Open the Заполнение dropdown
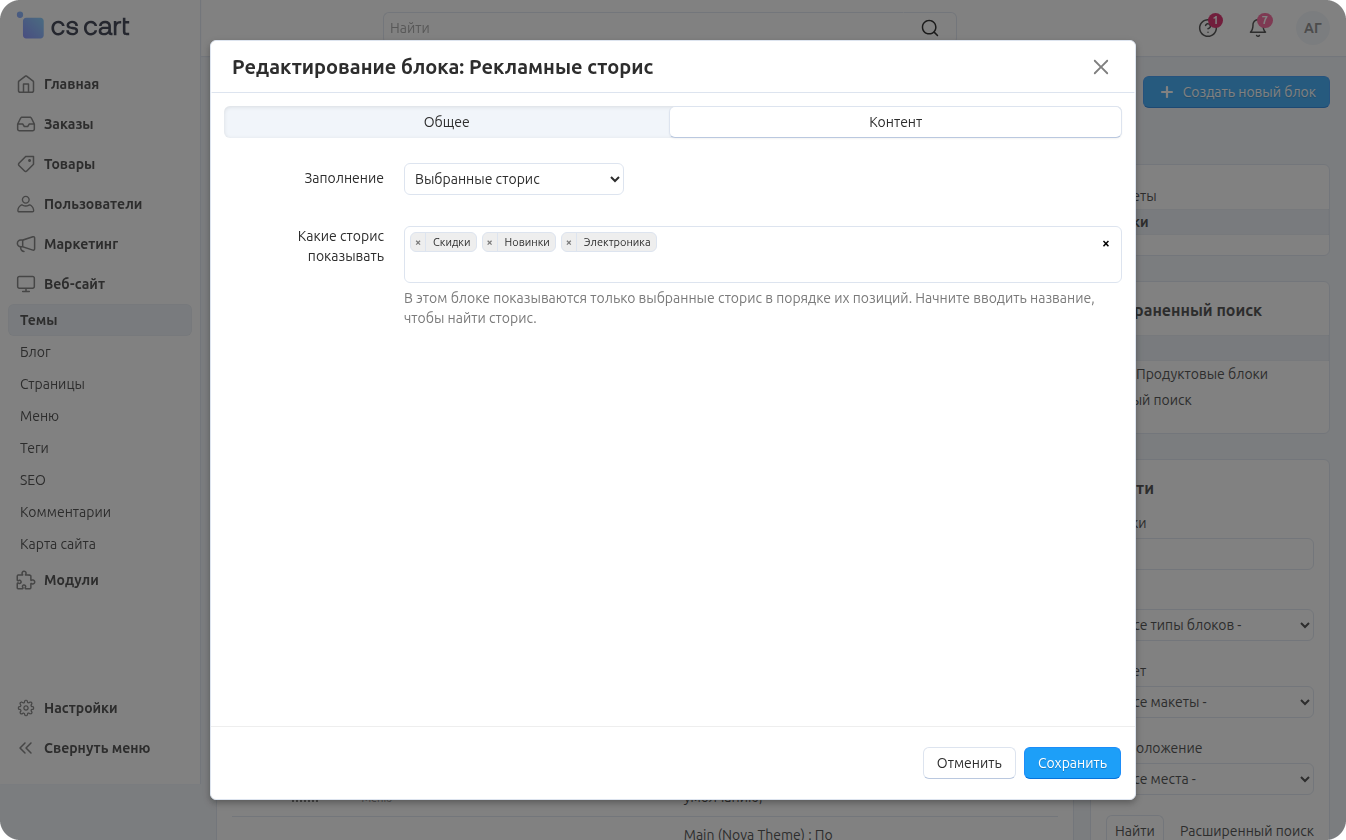Image resolution: width=1346 pixels, height=840 pixels. [x=514, y=179]
